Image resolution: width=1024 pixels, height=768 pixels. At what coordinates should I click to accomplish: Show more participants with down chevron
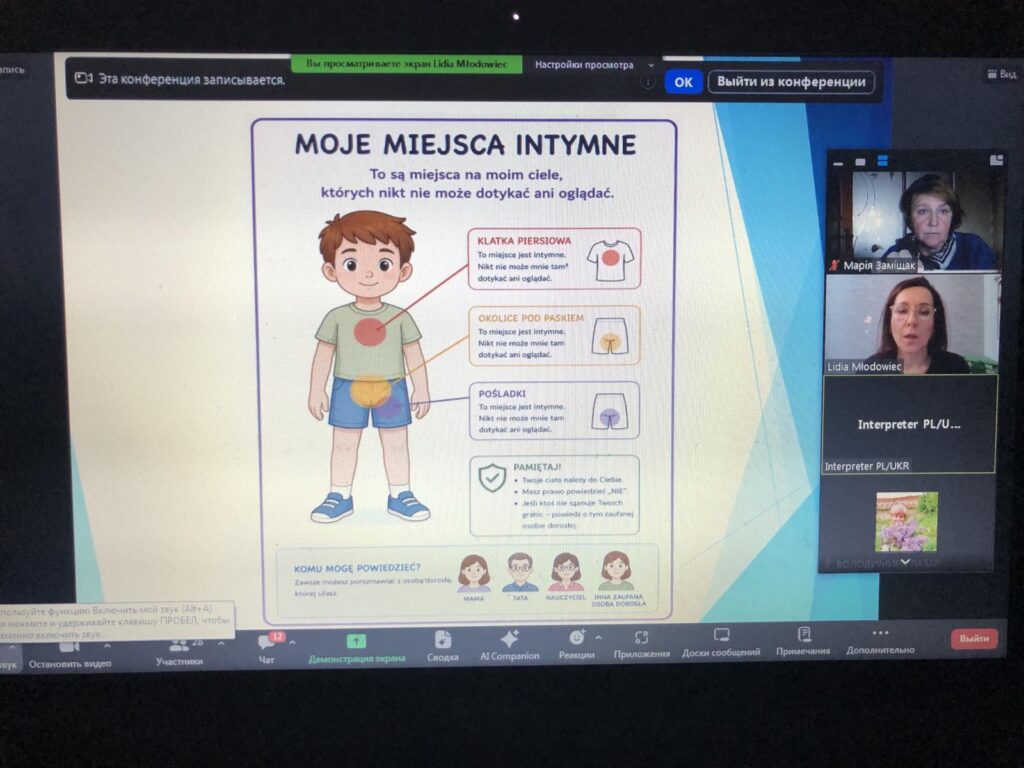pyautogui.click(x=905, y=562)
